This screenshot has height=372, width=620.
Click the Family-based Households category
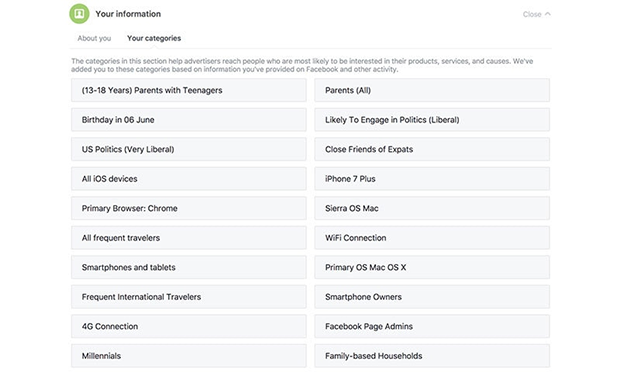(432, 356)
